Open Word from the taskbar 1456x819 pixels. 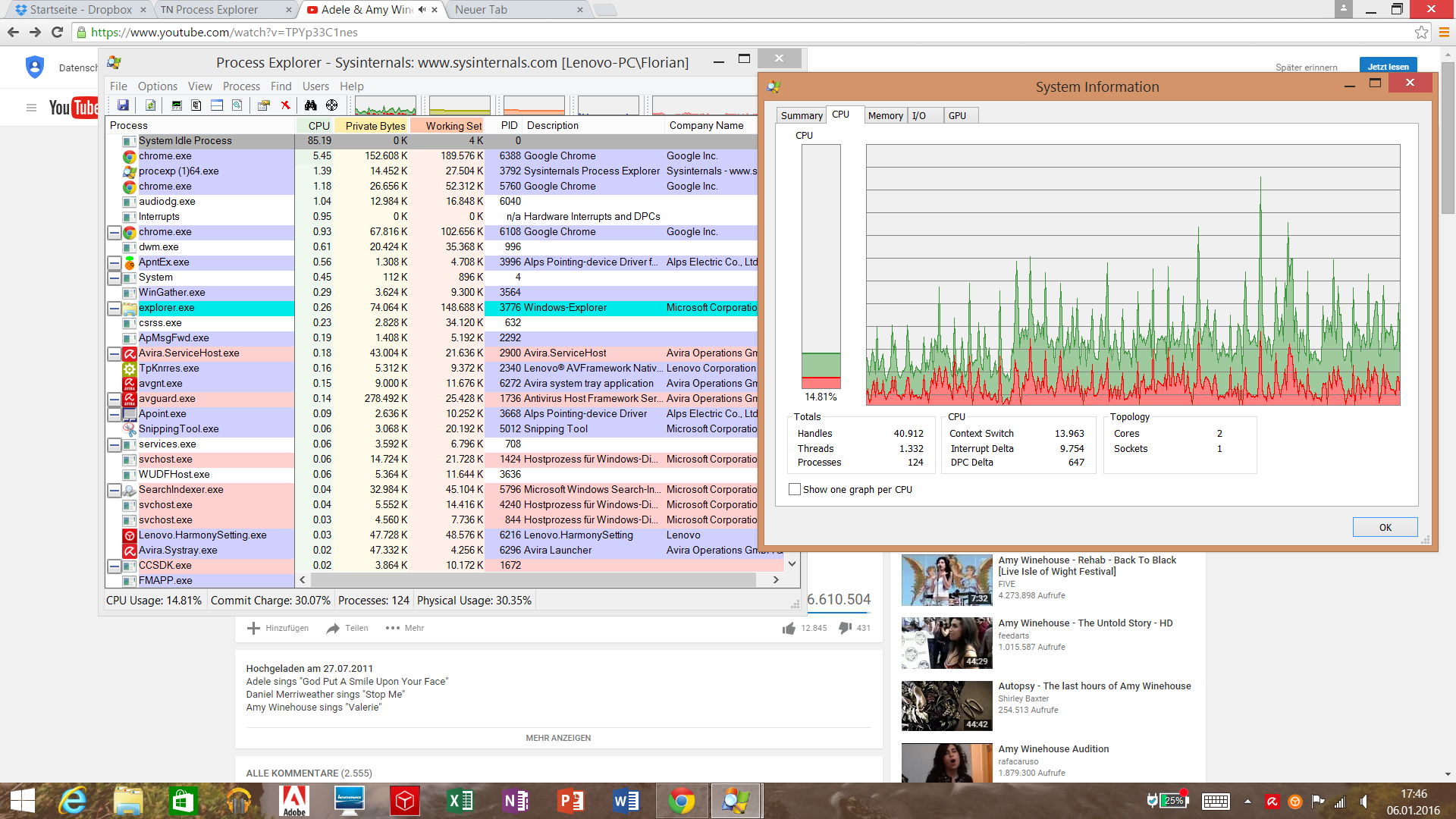click(x=626, y=801)
